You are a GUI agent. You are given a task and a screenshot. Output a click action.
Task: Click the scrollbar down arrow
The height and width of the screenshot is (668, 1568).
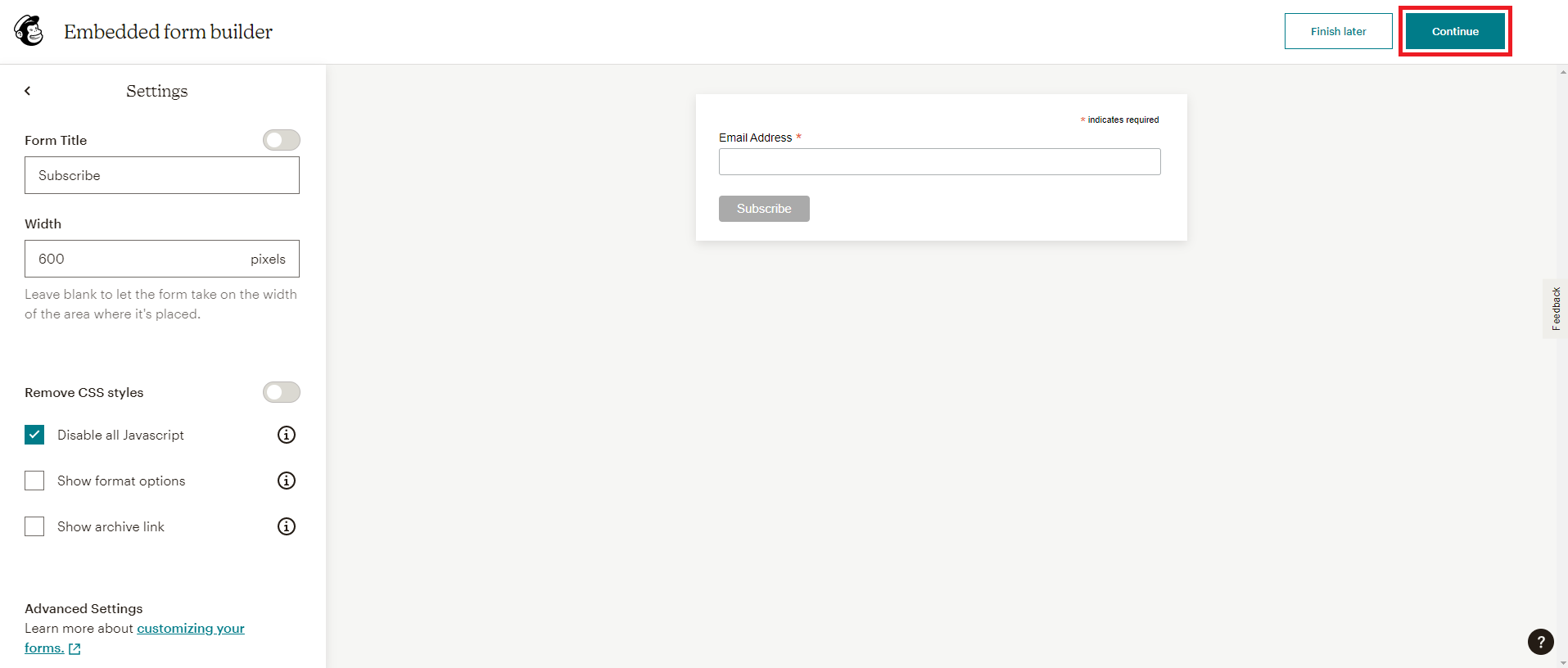(1563, 661)
